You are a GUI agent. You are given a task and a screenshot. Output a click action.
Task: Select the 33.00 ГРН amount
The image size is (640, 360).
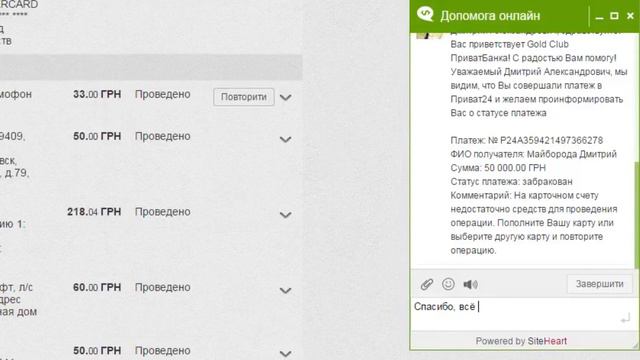(97, 94)
